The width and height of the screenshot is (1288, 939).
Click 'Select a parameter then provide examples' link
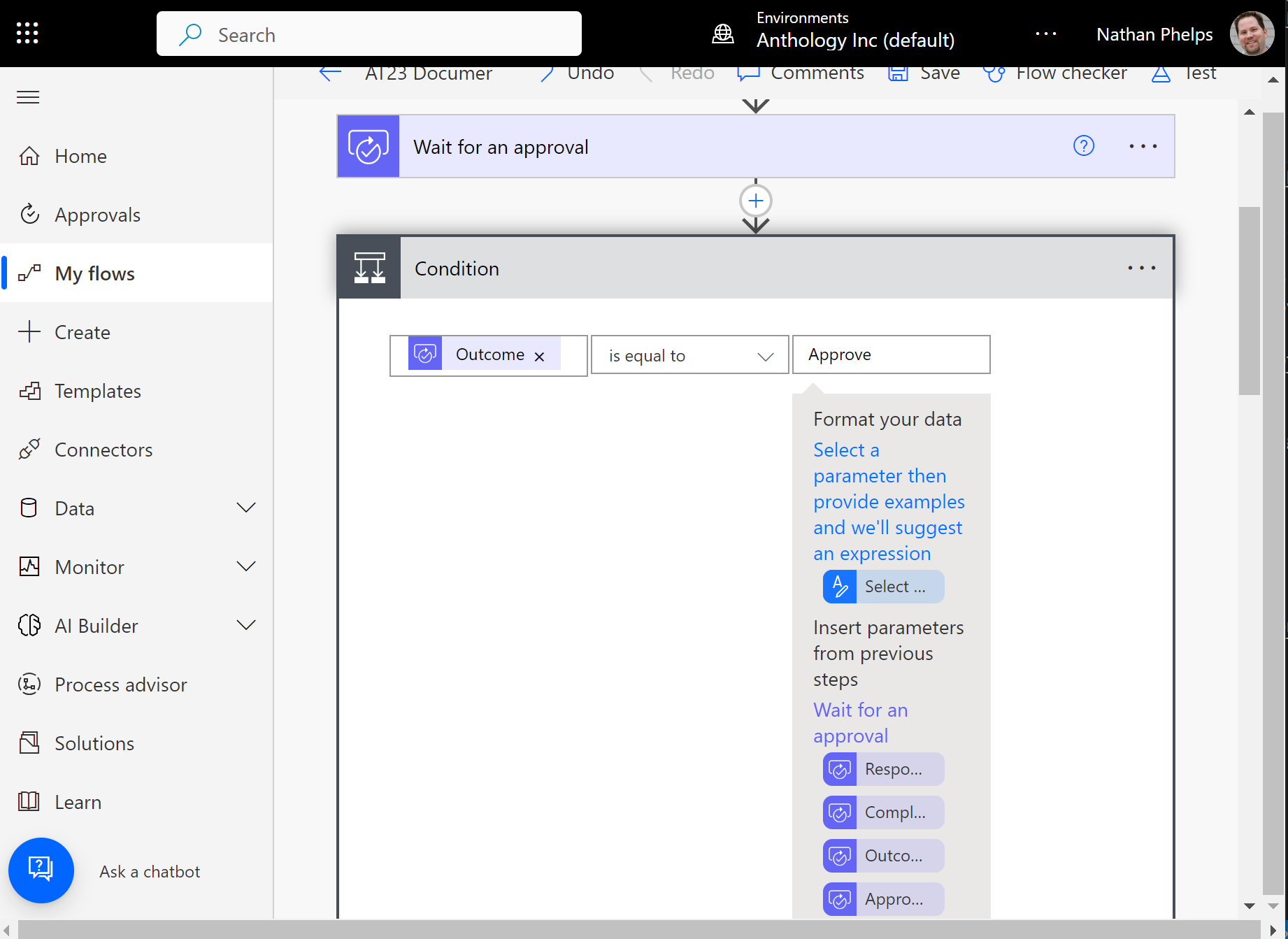coord(889,502)
